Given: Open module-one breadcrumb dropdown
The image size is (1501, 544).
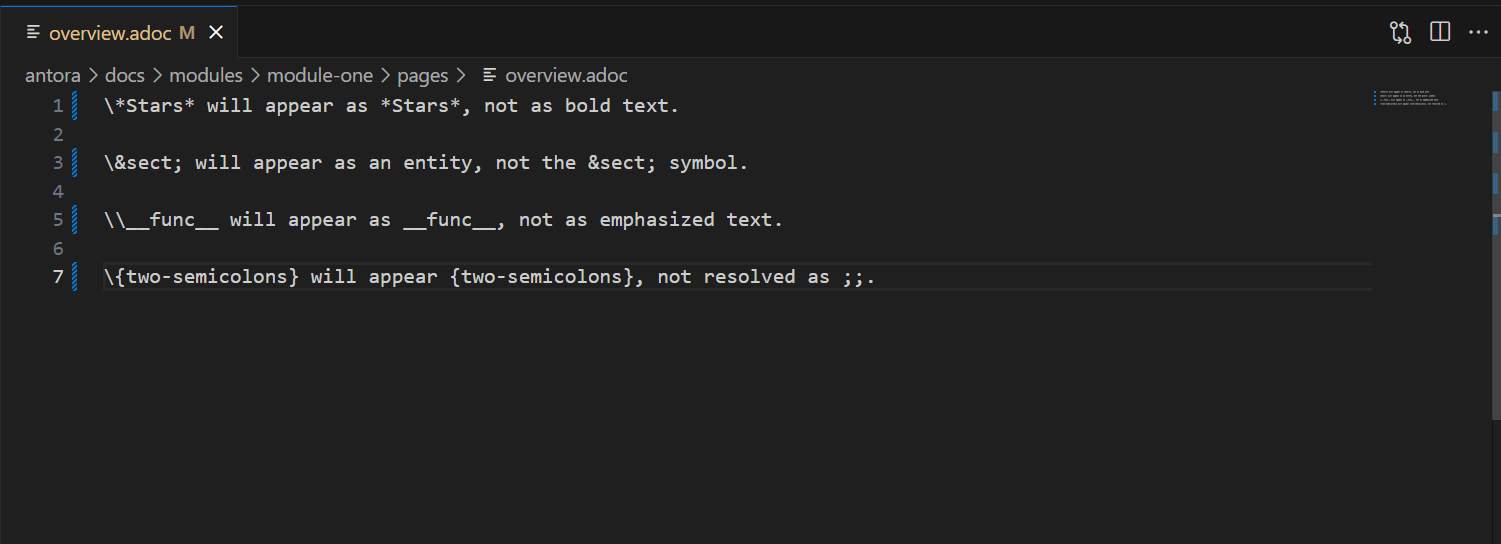Looking at the screenshot, I should [320, 75].
